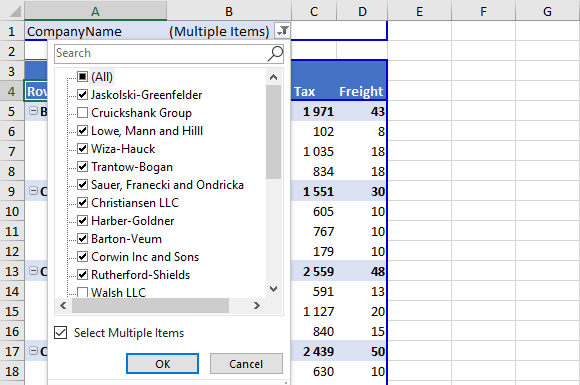Collapse the pivot group in row 9
This screenshot has width=580, height=385.
[34, 191]
